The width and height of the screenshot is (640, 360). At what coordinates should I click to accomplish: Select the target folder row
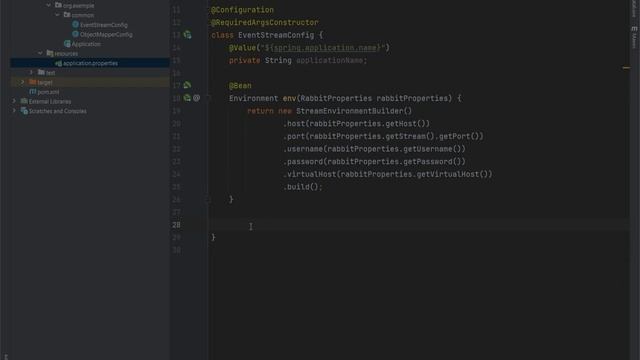90,82
